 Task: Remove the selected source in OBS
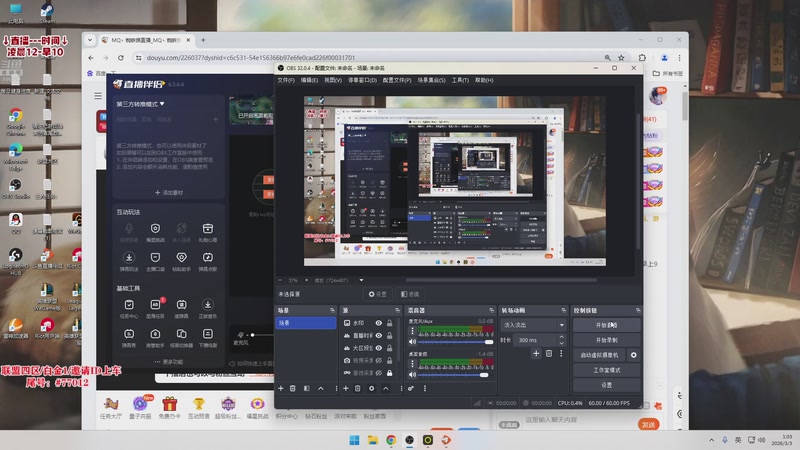[x=358, y=388]
